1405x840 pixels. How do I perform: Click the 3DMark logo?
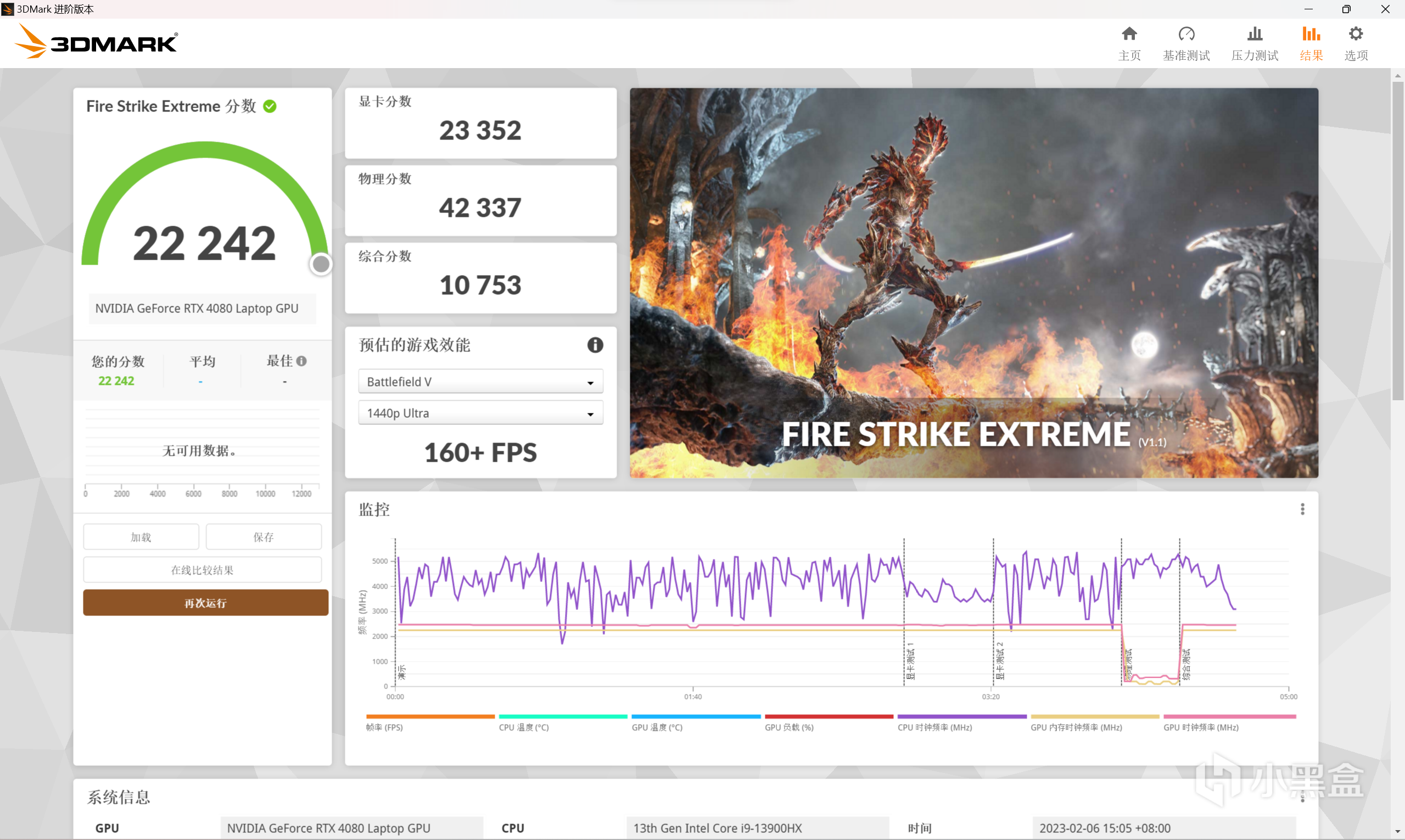96,42
